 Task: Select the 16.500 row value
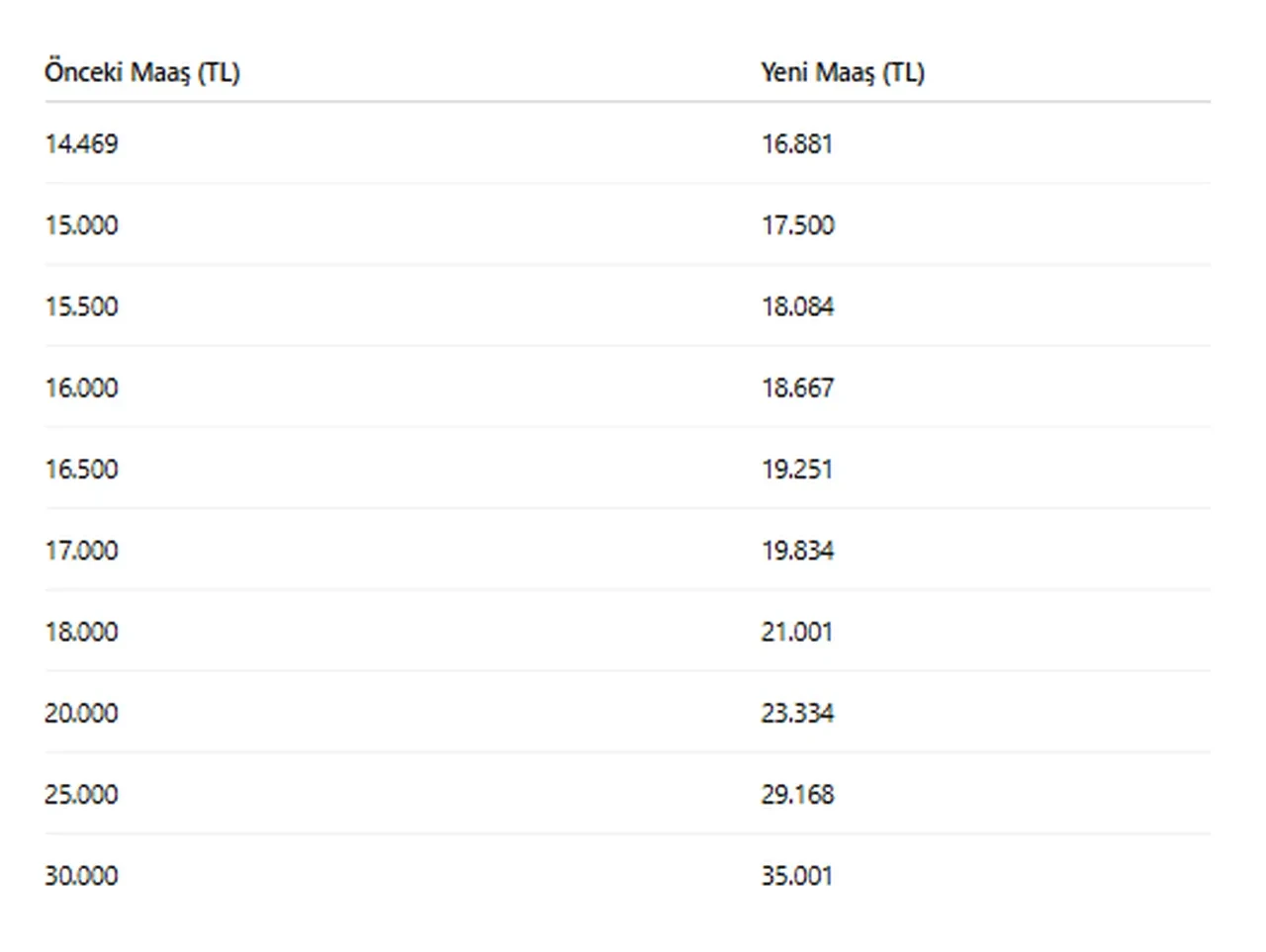click(81, 469)
